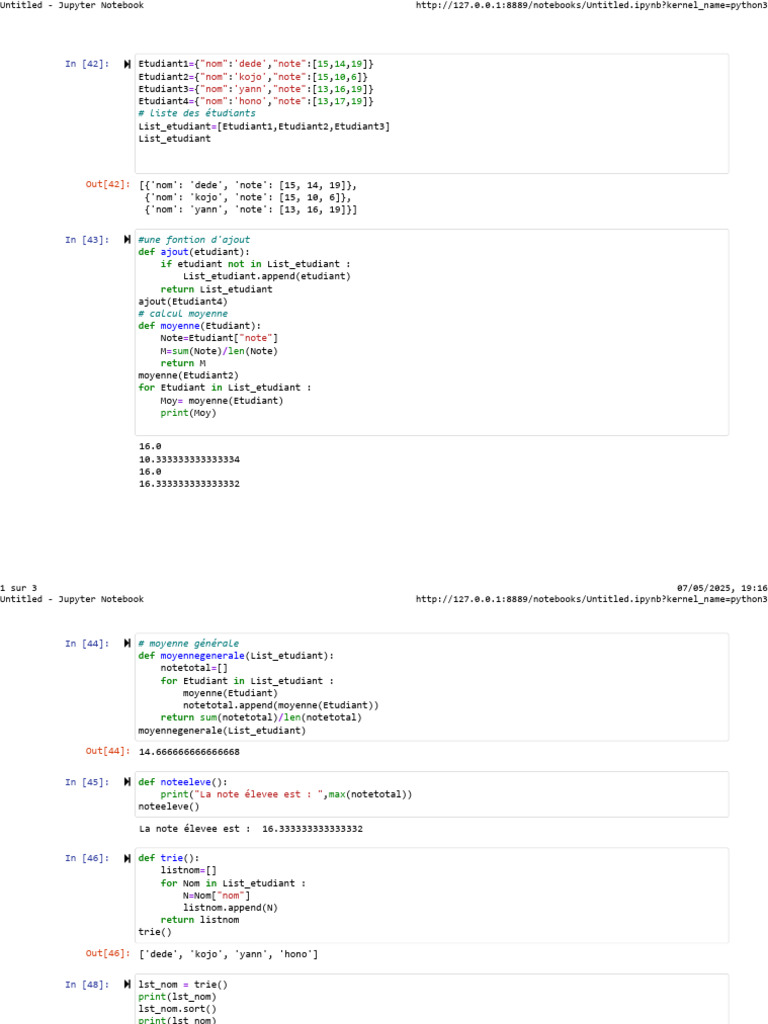Run cell In [44] using its run icon
The width and height of the screenshot is (768, 1024).
127,643
